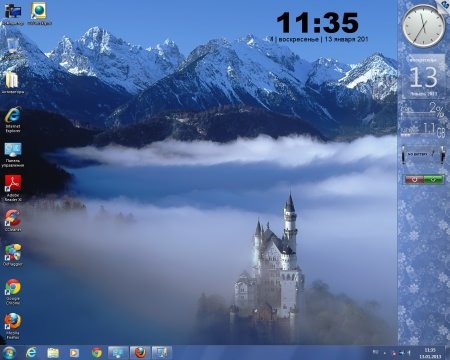Switch to running Firefox taskbar button

tap(140, 352)
